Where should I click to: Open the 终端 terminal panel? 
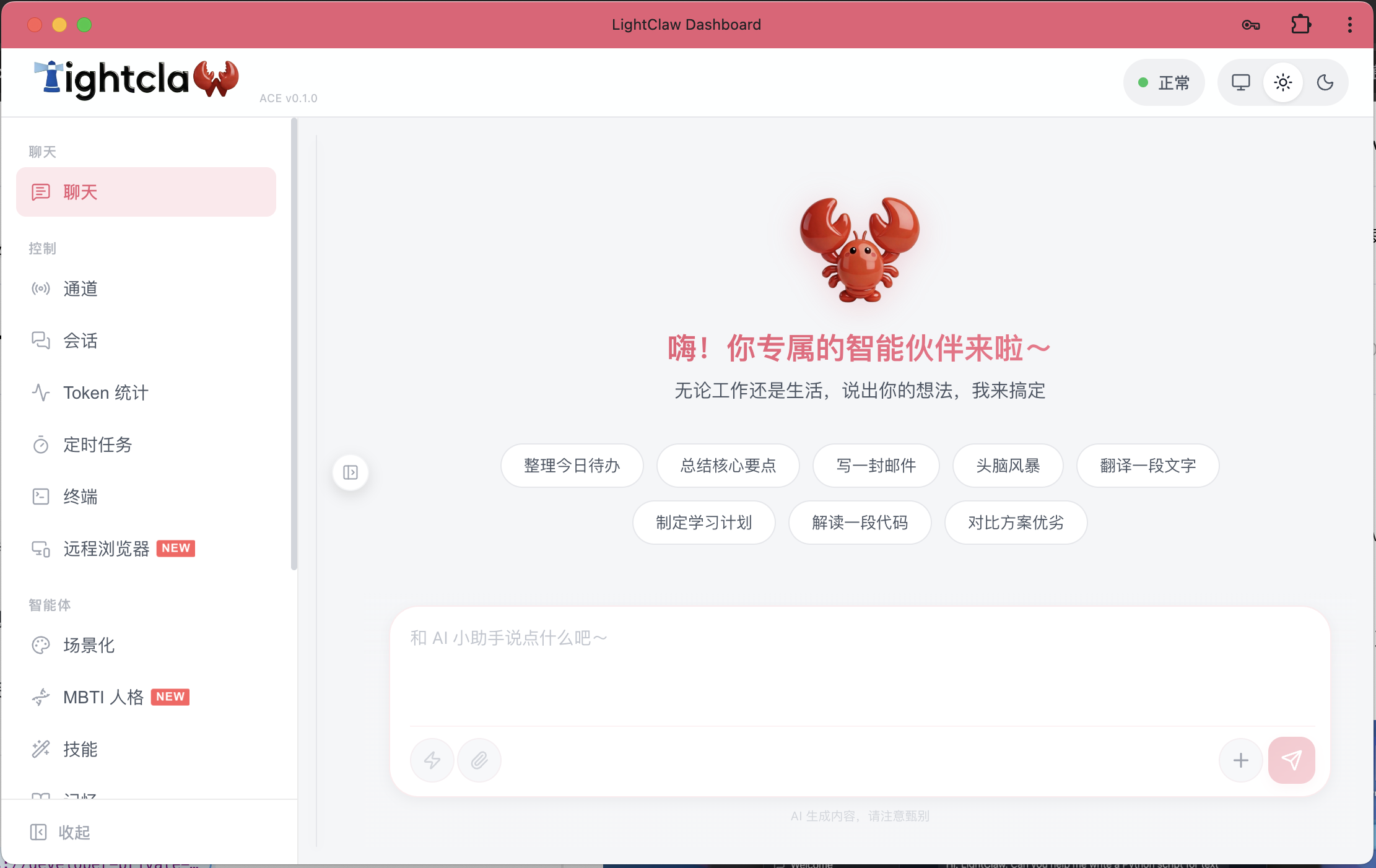79,496
